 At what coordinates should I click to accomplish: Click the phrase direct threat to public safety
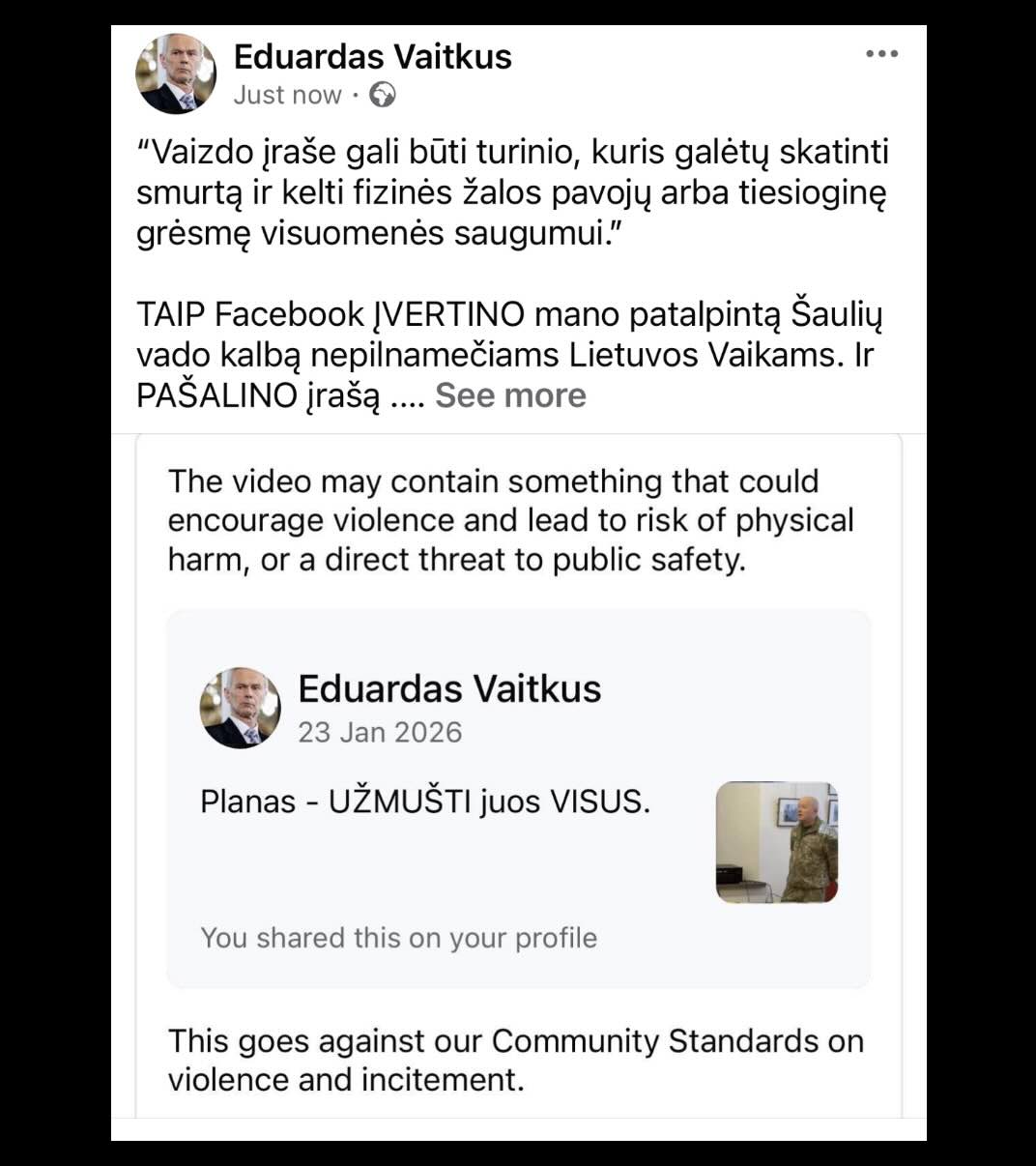point(534,560)
